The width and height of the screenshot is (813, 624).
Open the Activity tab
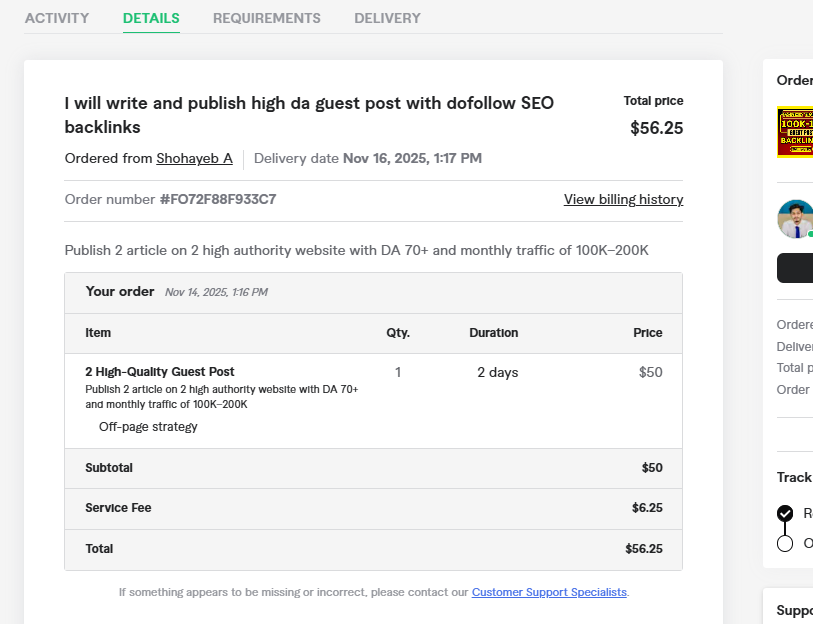click(57, 18)
